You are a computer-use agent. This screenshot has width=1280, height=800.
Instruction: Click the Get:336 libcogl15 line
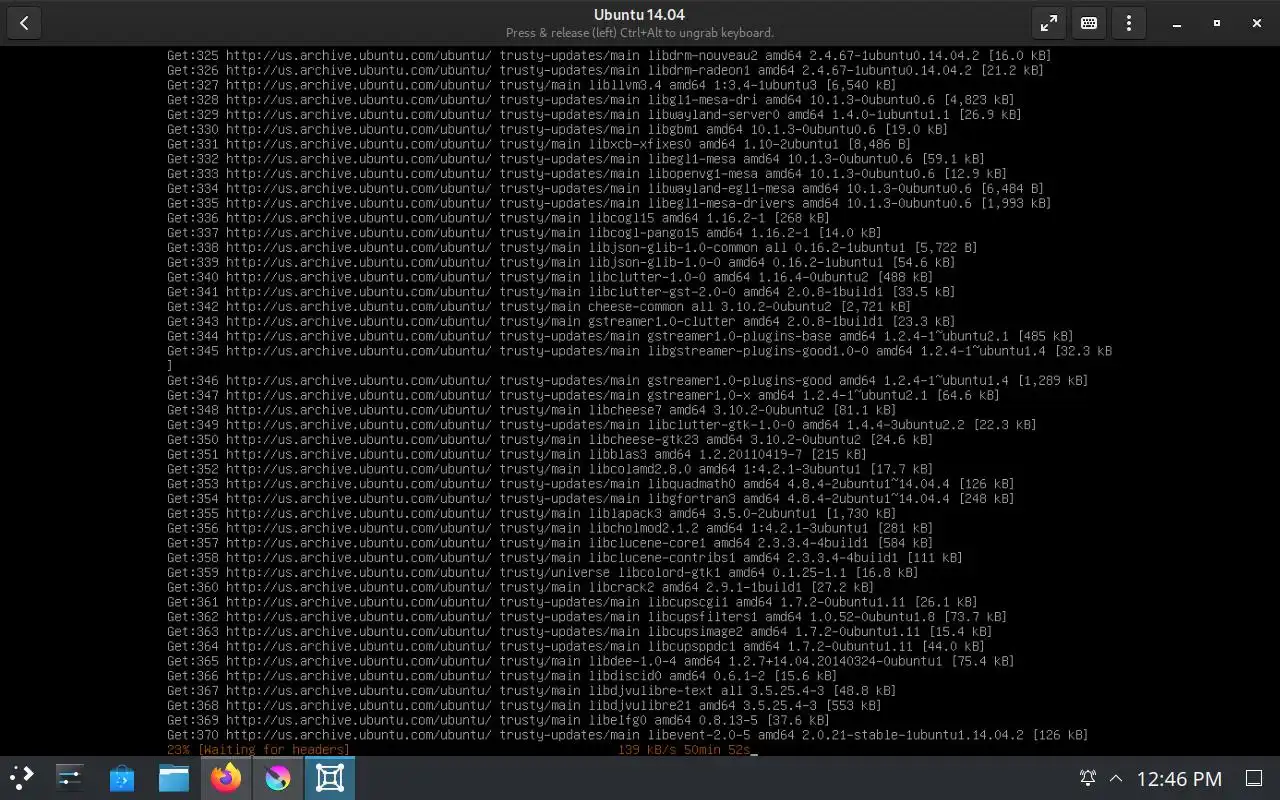498,218
